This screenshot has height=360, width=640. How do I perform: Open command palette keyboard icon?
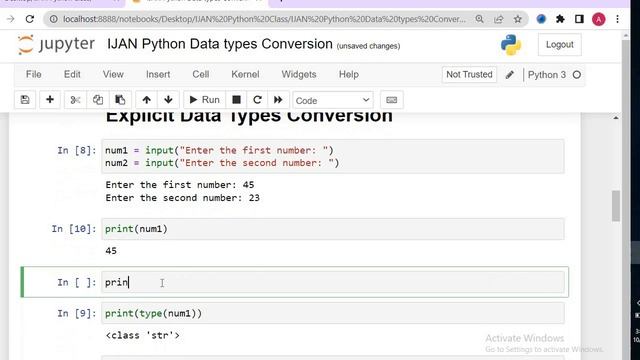pos(391,100)
